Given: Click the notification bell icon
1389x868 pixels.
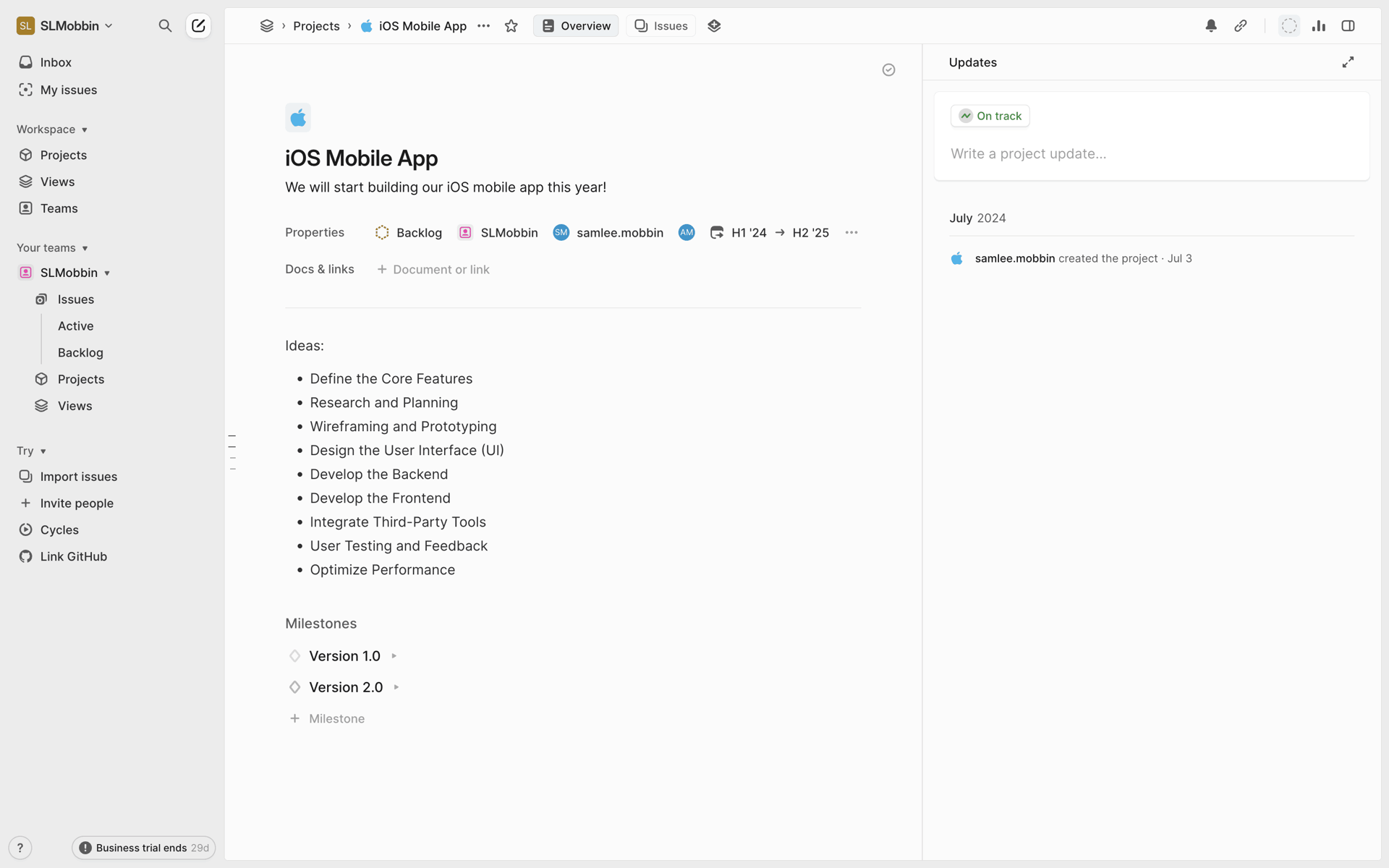Looking at the screenshot, I should (x=1211, y=26).
